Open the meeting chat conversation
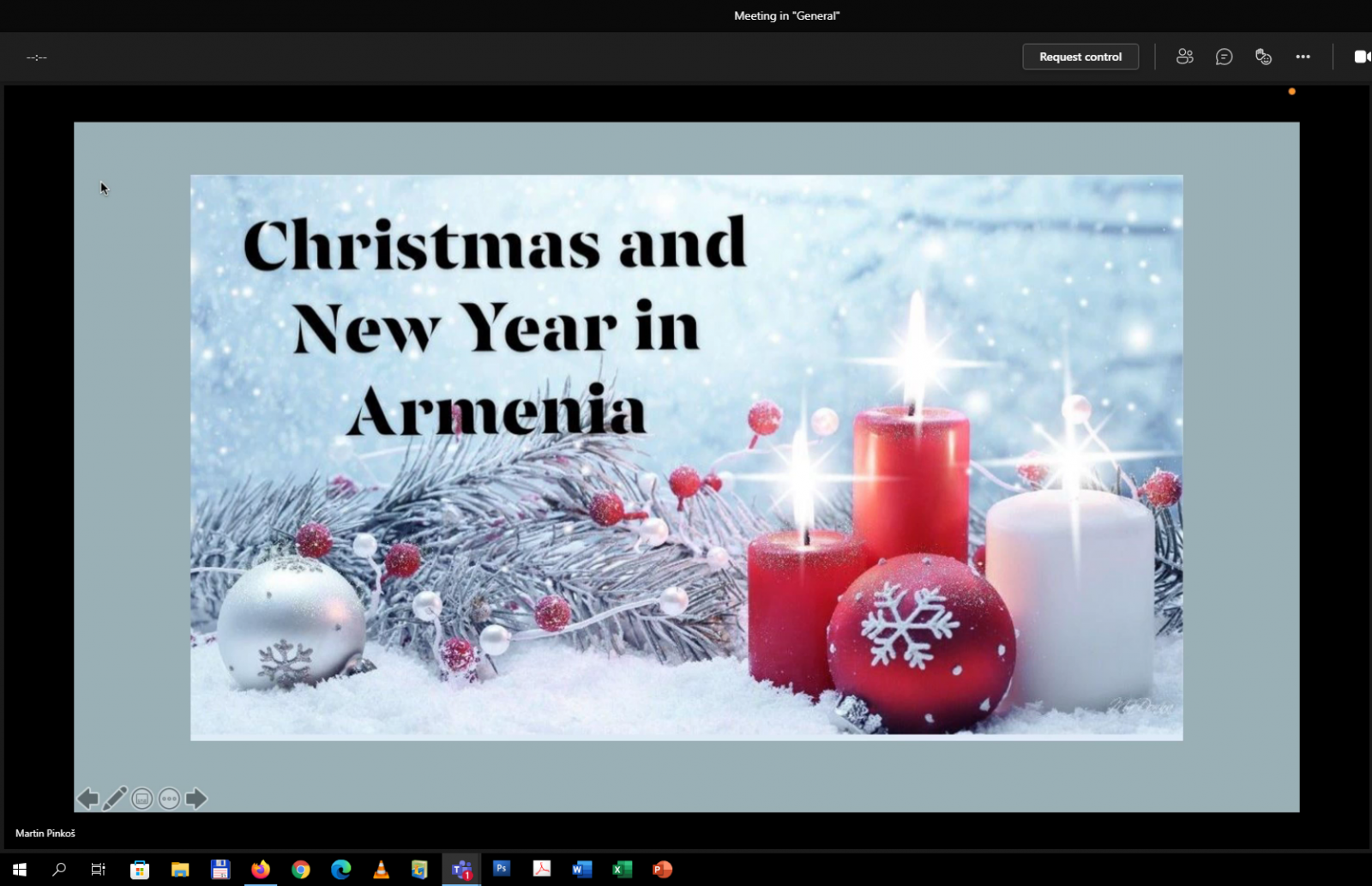The height and width of the screenshot is (886, 1372). 1224,57
